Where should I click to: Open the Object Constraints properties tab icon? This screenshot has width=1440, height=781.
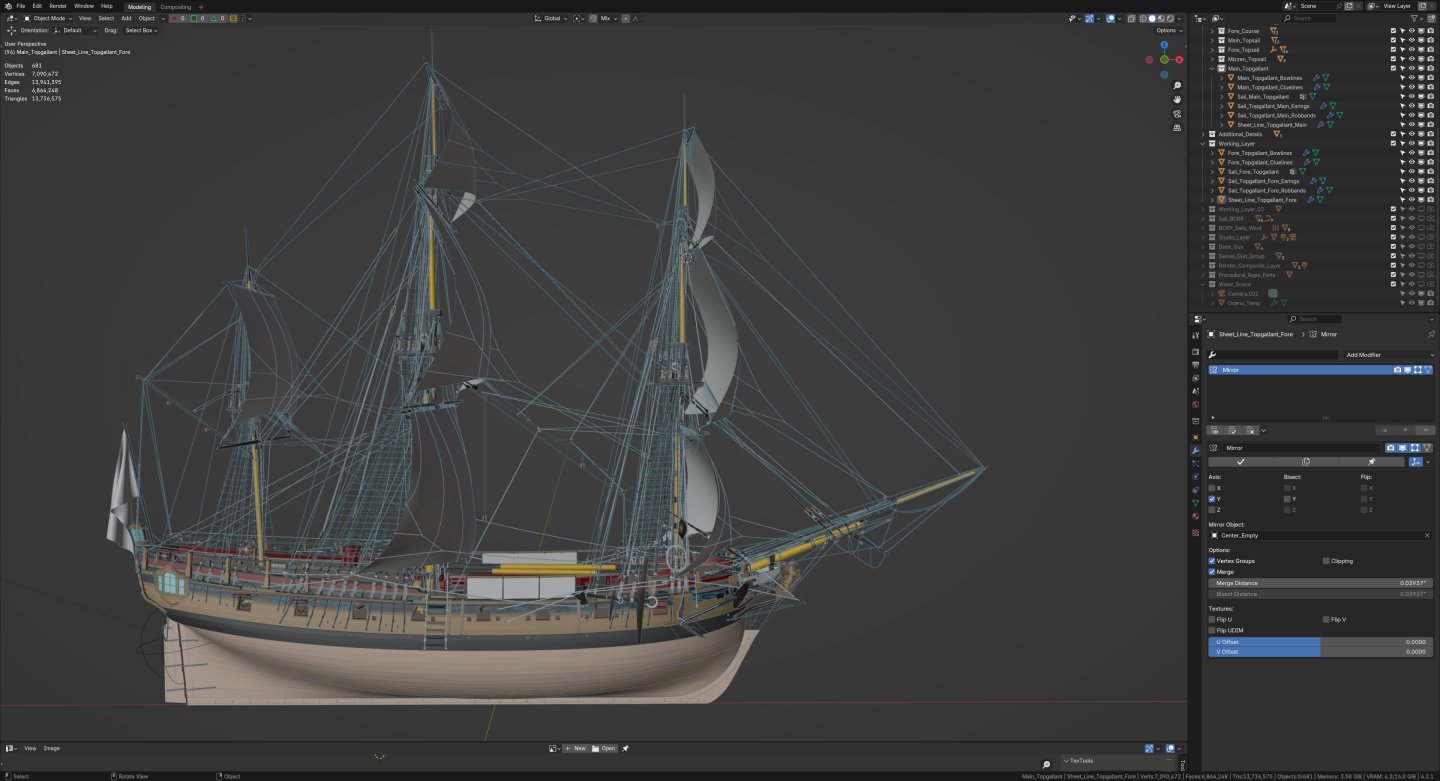pos(1195,489)
